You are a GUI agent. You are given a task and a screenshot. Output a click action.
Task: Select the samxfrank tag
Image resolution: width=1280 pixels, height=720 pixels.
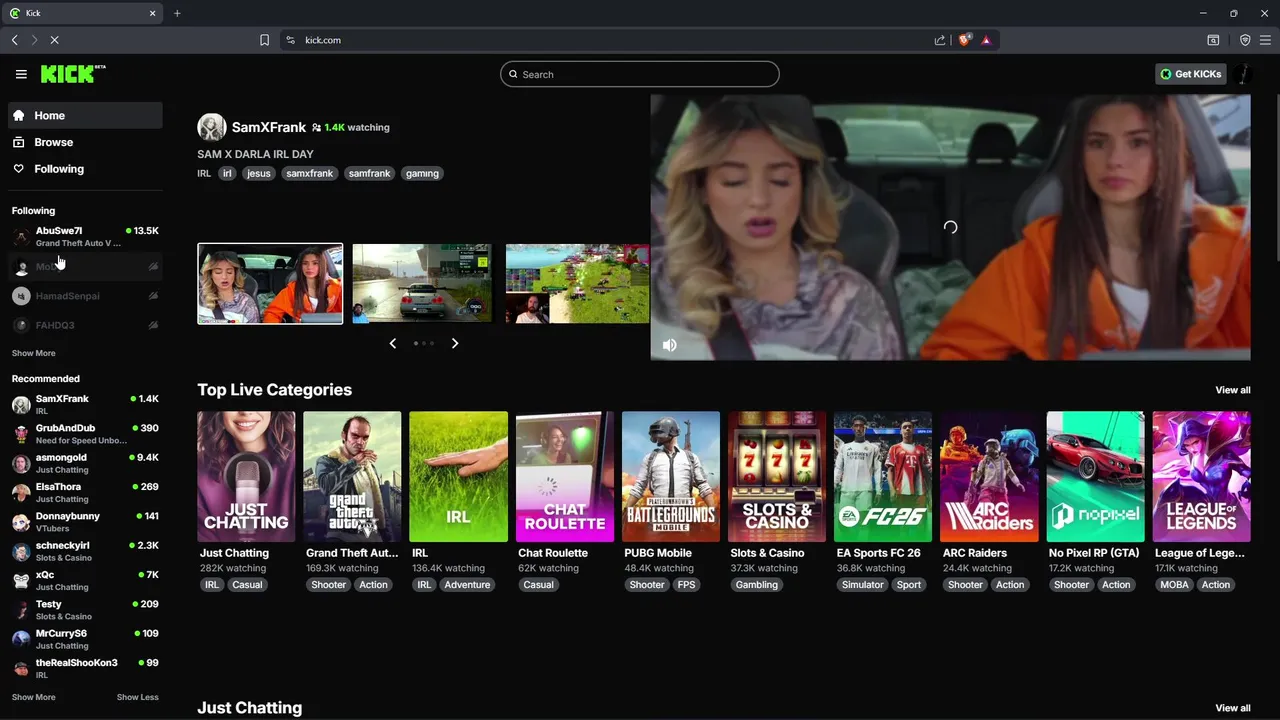pos(309,173)
